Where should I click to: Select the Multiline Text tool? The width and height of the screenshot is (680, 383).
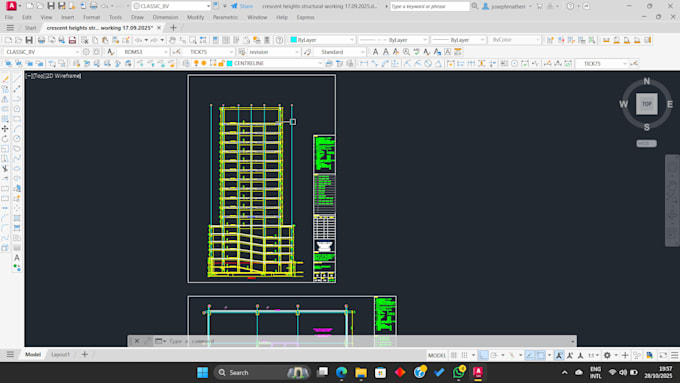point(17,258)
